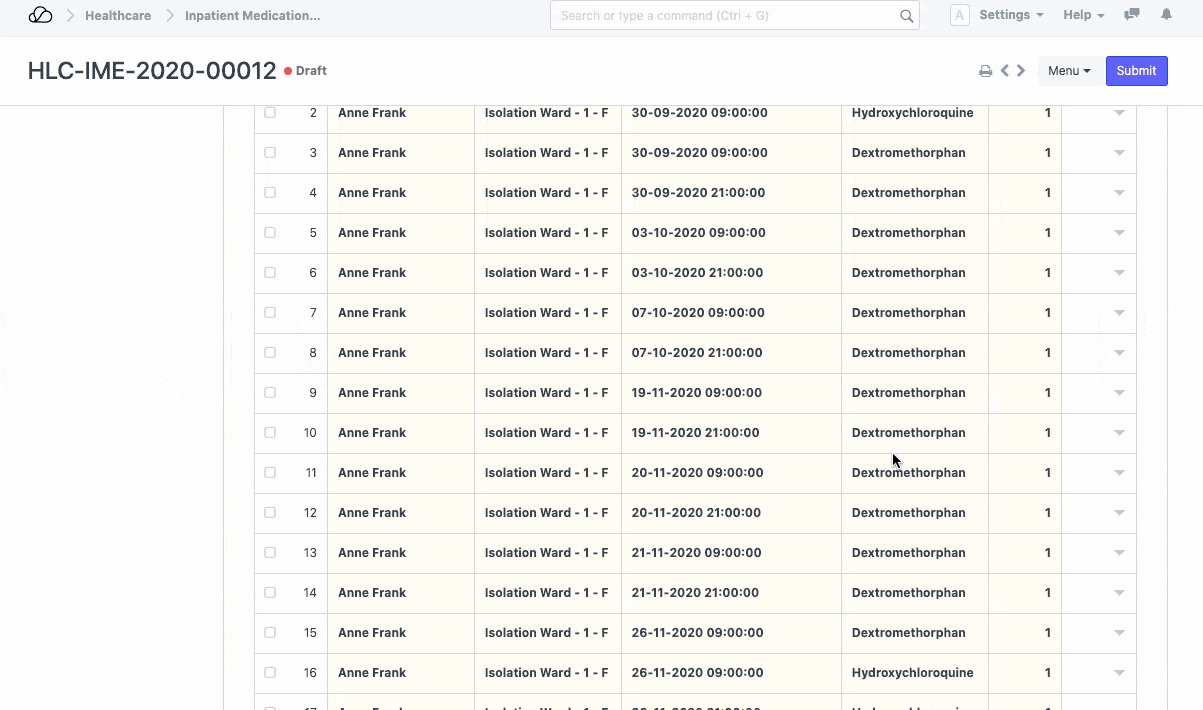Open the row 12 dropdown arrow

[x=1119, y=513]
